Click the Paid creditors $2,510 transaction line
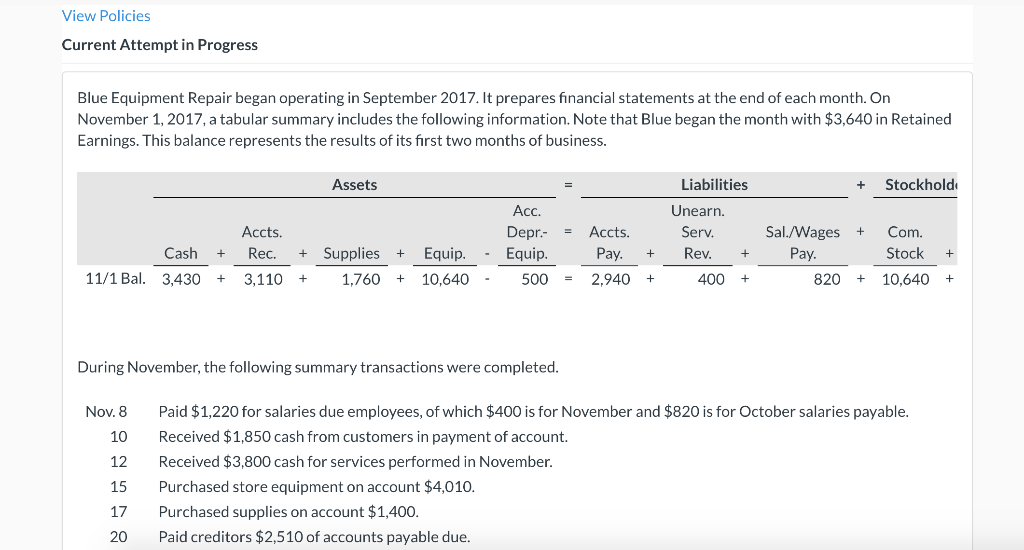Viewport: 1024px width, 550px height. tap(314, 537)
